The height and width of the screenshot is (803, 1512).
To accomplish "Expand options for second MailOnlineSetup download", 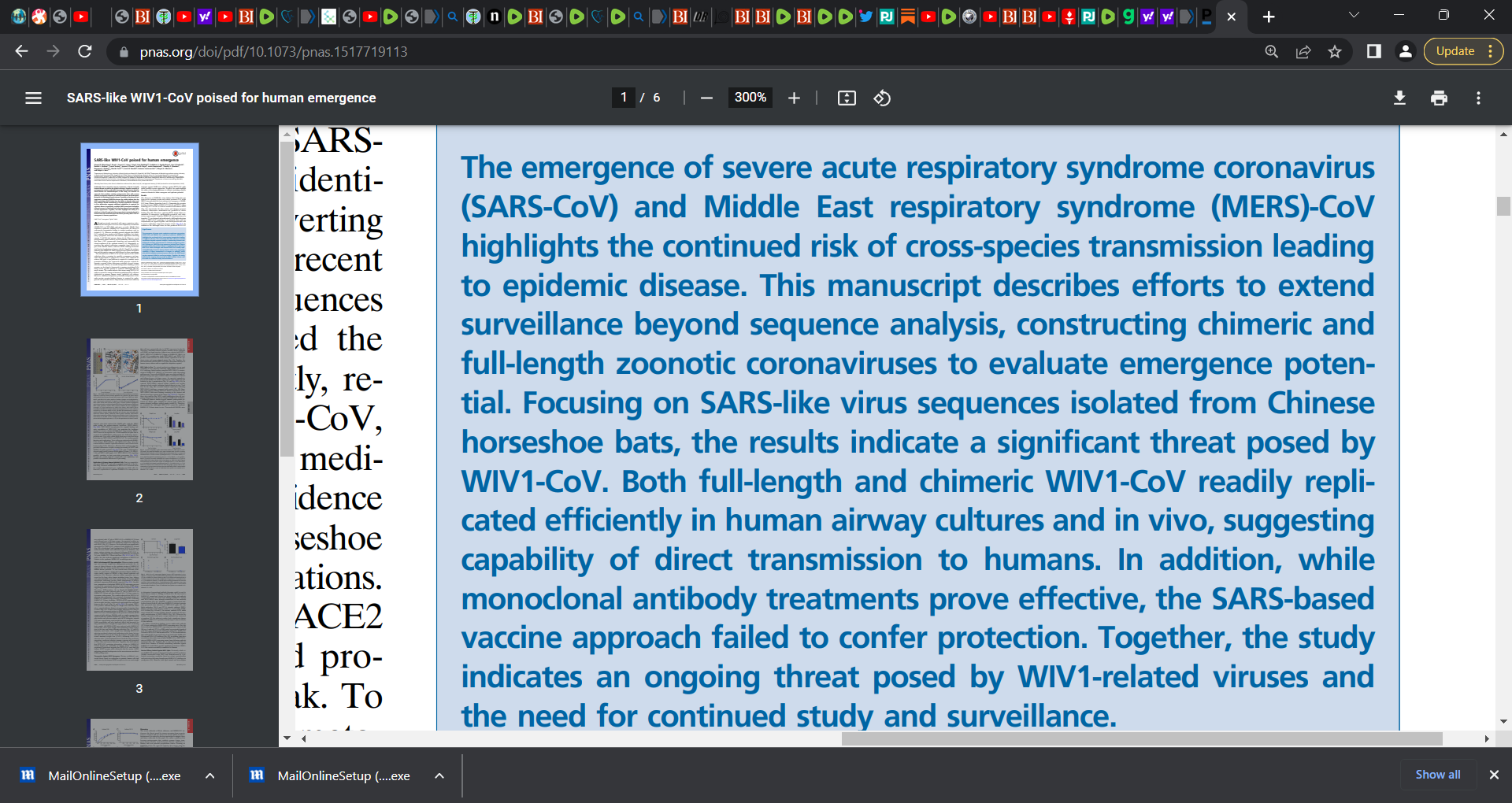I will (439, 775).
